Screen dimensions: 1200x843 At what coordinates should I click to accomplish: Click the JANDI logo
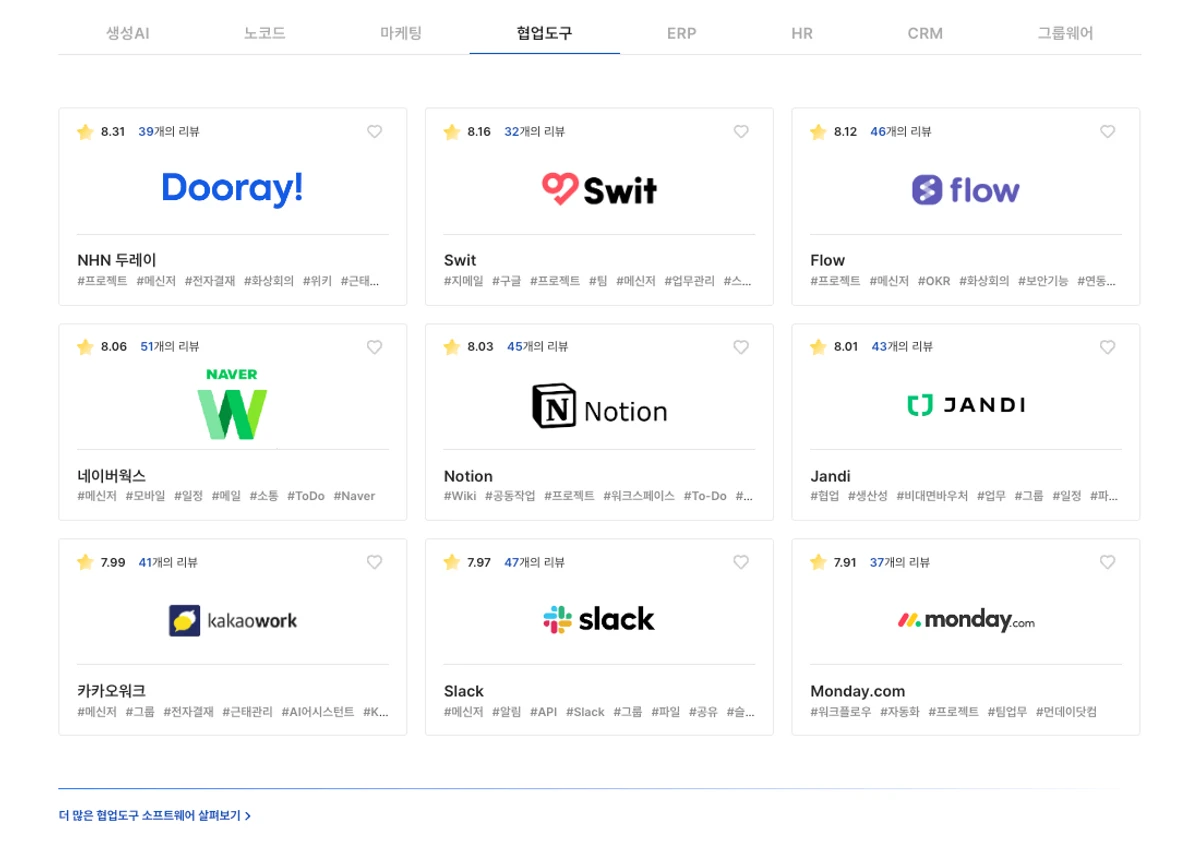965,405
